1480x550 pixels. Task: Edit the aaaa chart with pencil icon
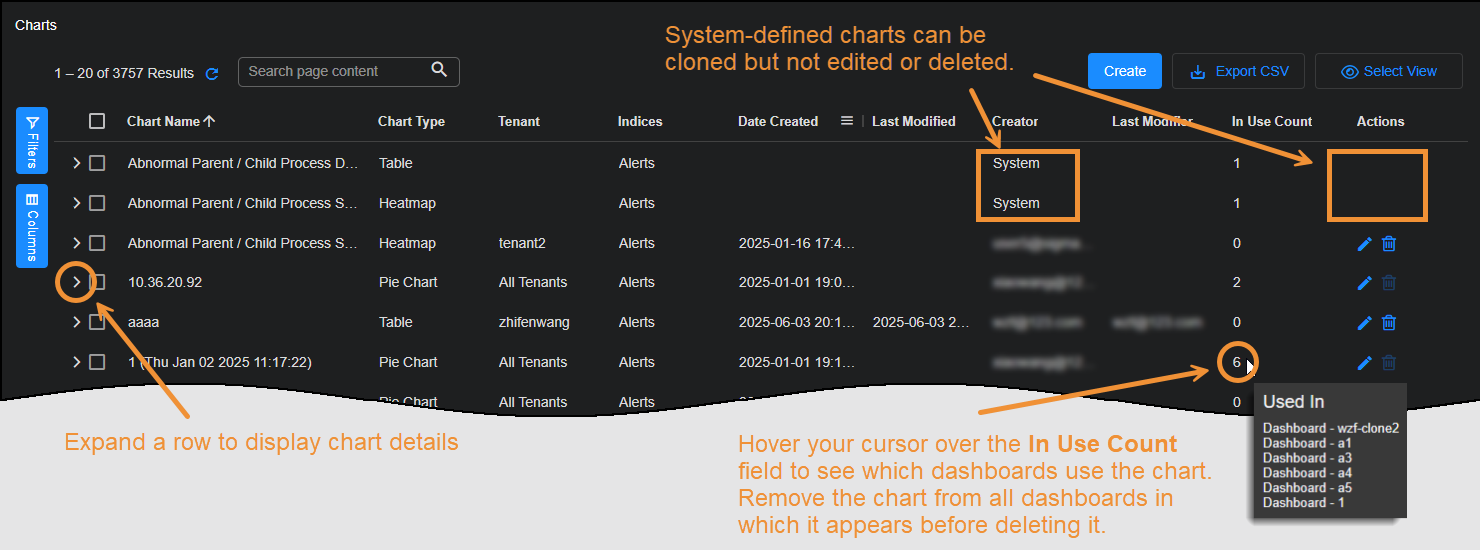1364,322
